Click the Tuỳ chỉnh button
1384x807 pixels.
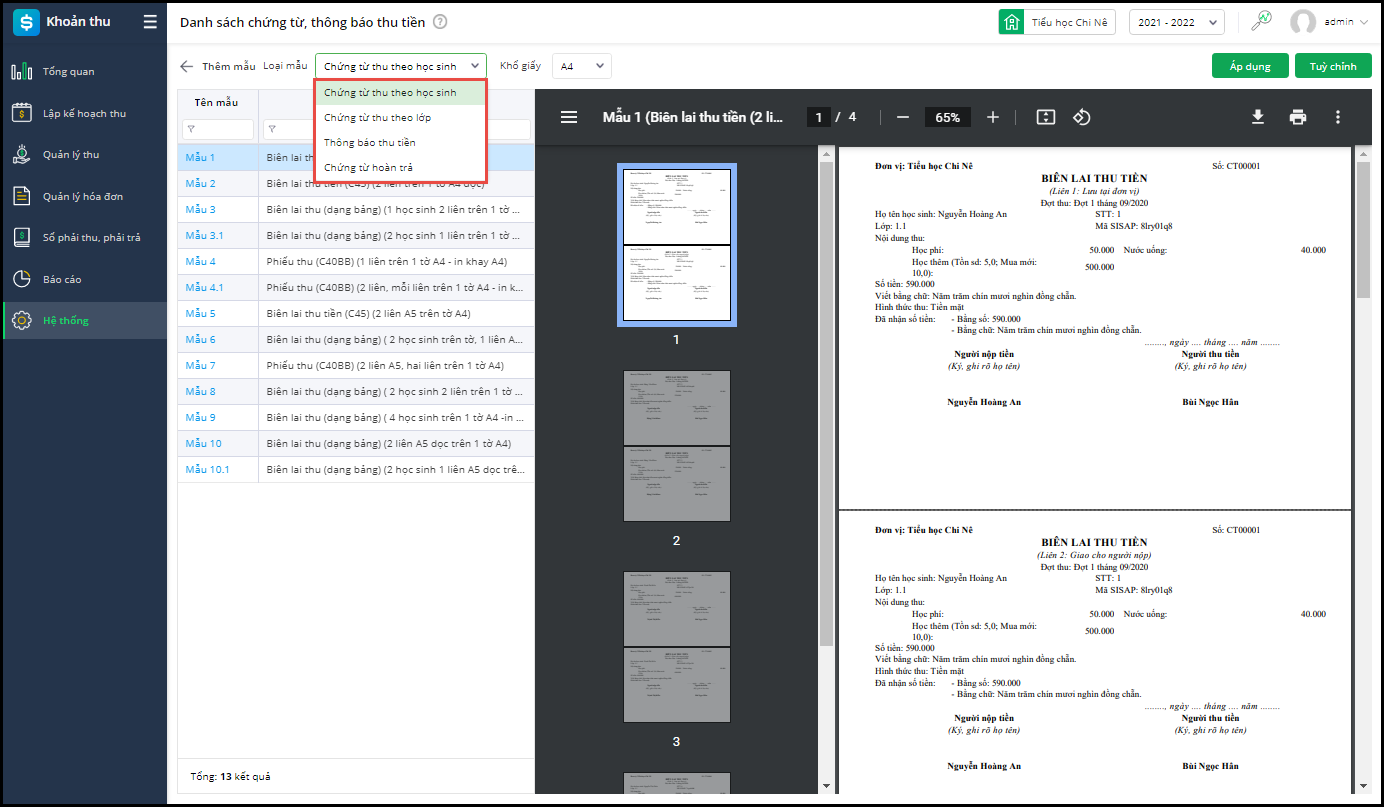[1333, 66]
